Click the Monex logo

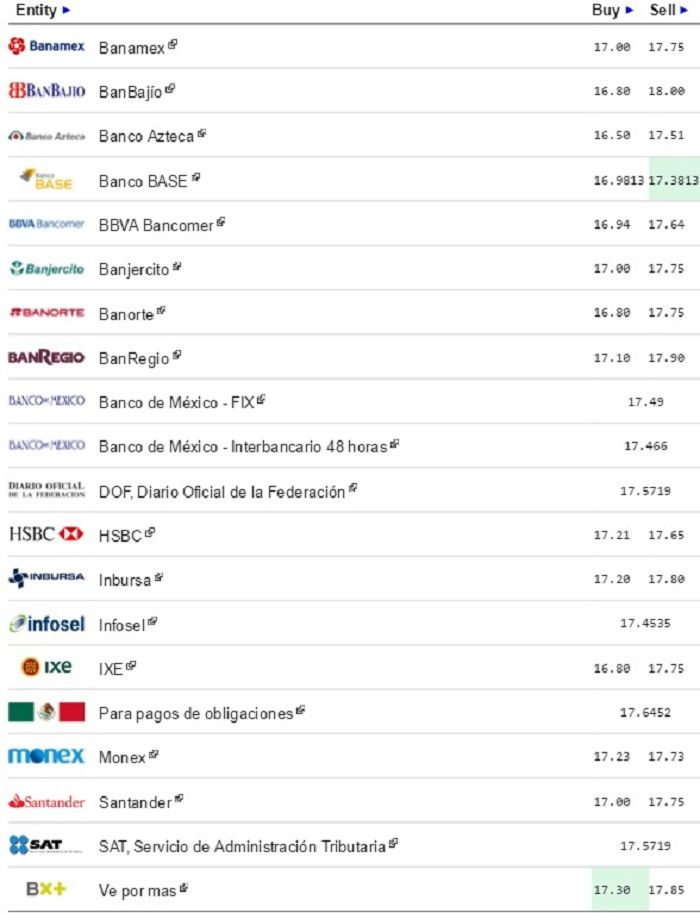(x=46, y=756)
